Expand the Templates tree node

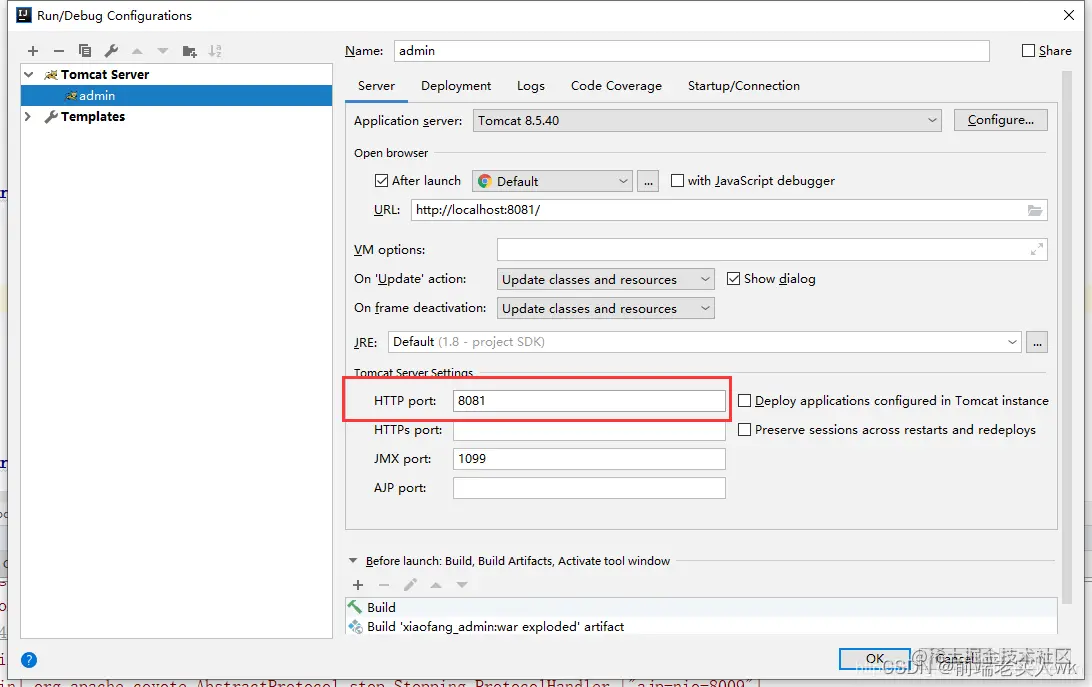[x=28, y=116]
